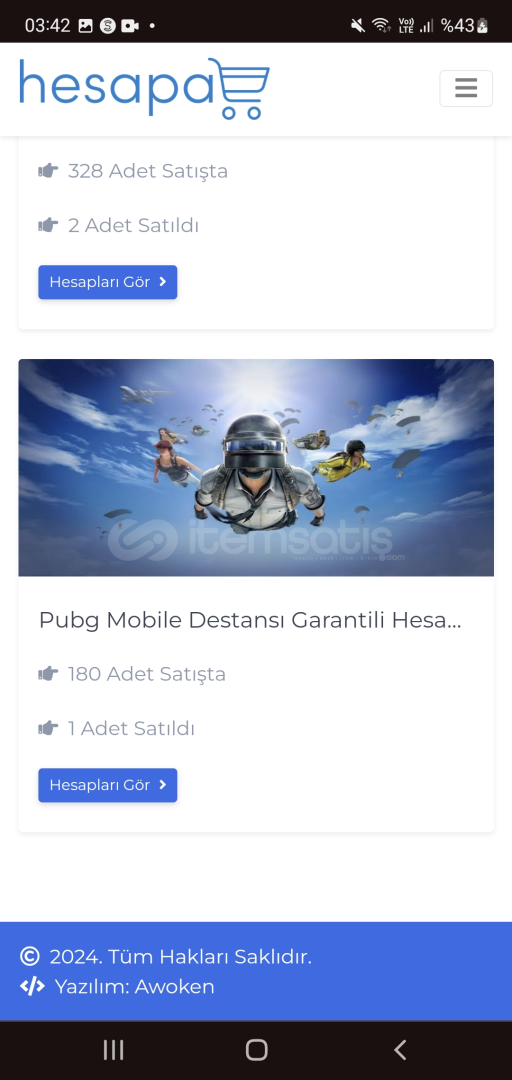
Task: Open the Pubg Mobile banner image
Action: (x=256, y=467)
